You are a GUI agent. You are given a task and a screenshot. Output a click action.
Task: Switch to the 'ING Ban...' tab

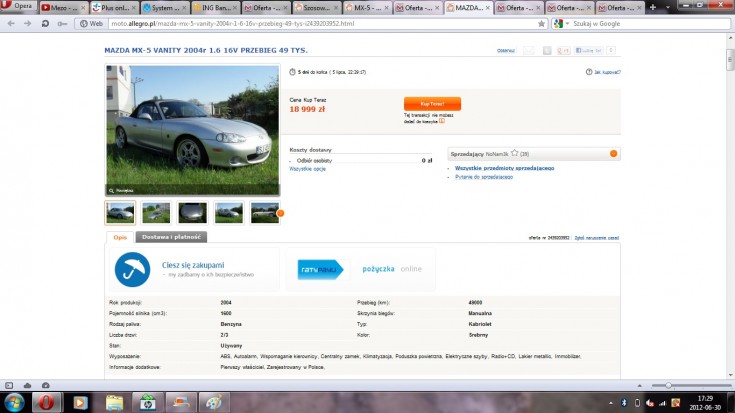click(x=215, y=8)
